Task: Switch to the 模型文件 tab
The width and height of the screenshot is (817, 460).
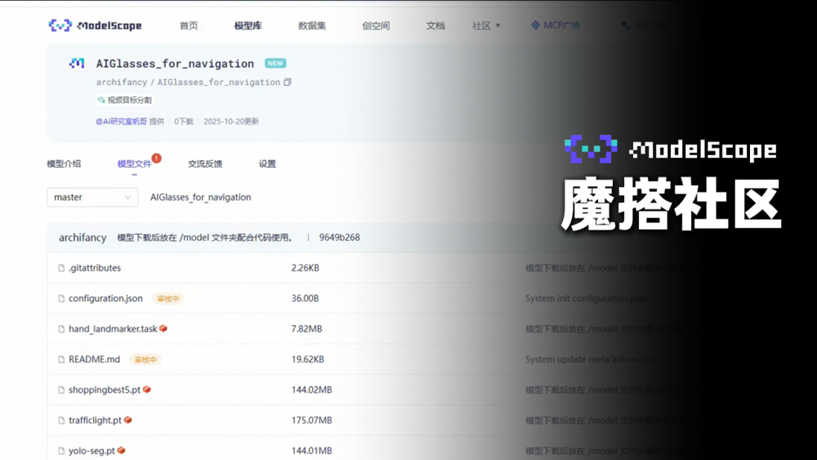Action: point(134,164)
